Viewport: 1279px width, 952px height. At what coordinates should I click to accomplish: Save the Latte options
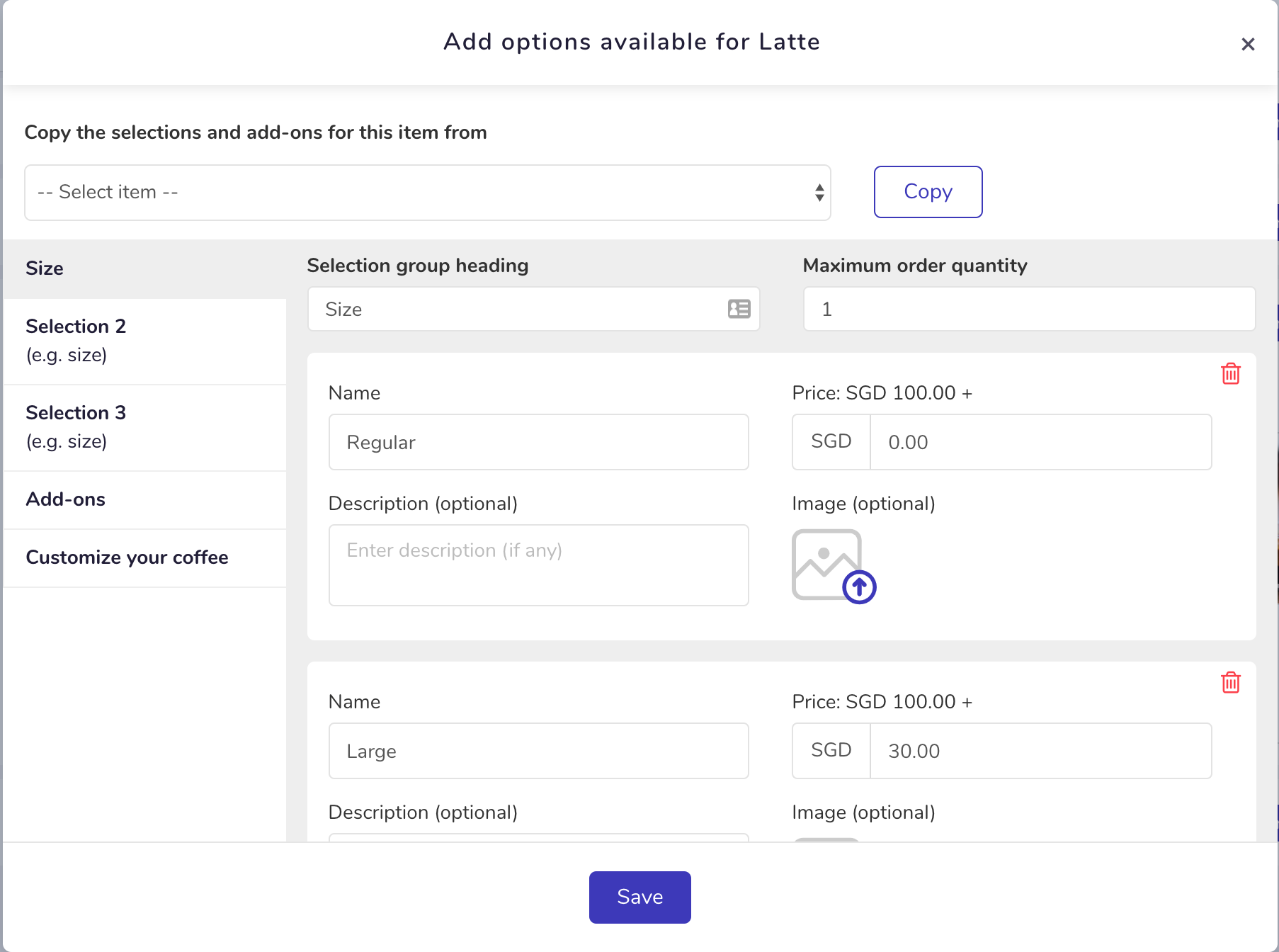(639, 897)
